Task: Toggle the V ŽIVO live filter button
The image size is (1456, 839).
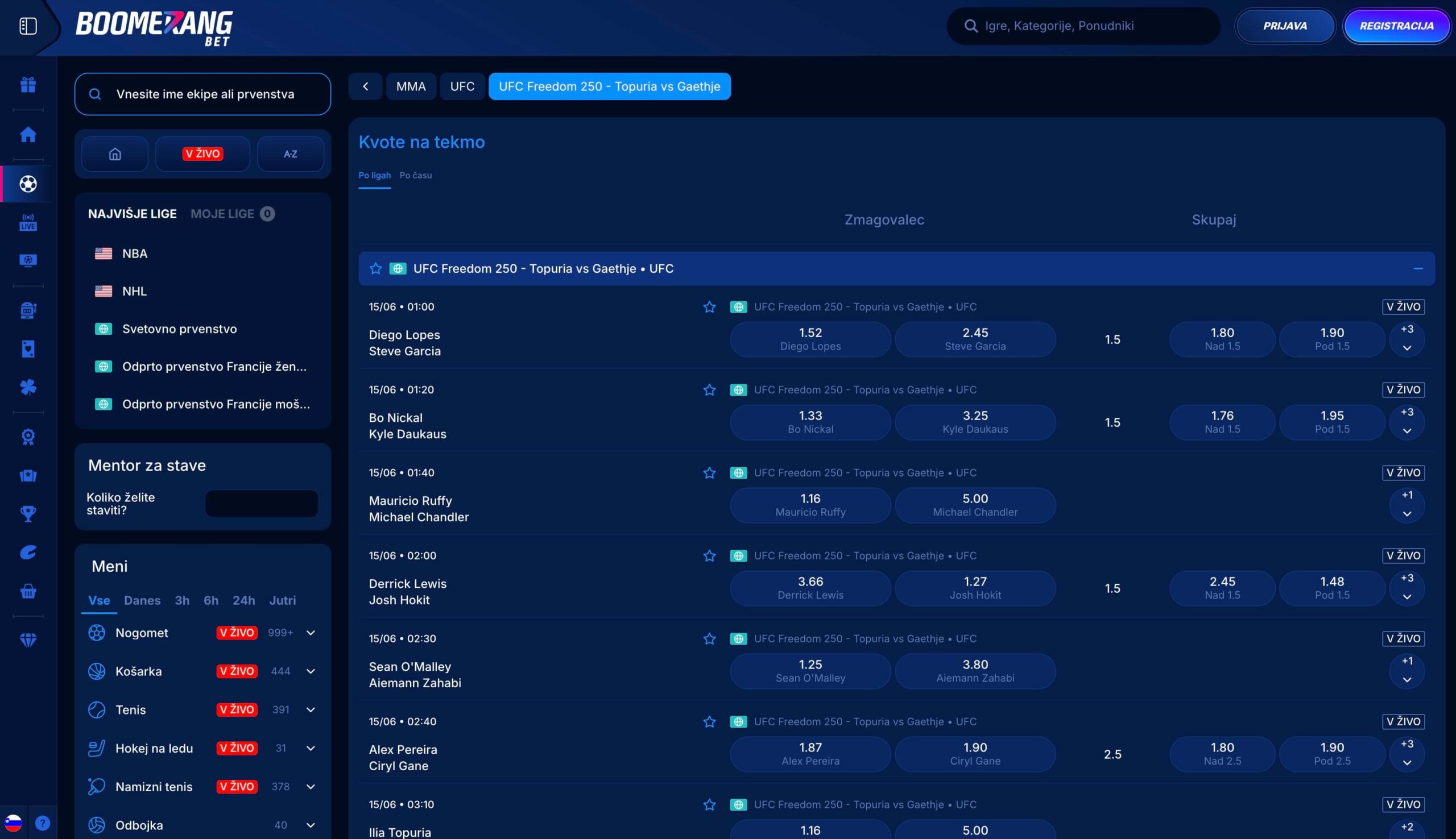Action: [x=202, y=154]
